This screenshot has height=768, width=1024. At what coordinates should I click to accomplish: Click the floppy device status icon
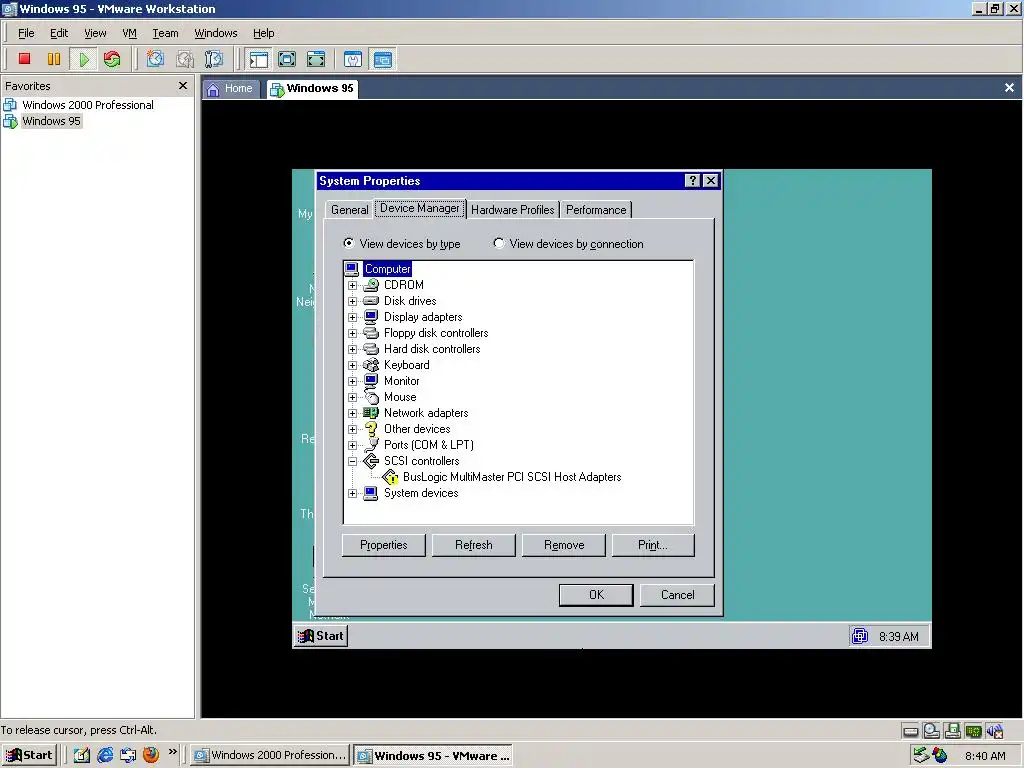click(x=953, y=731)
